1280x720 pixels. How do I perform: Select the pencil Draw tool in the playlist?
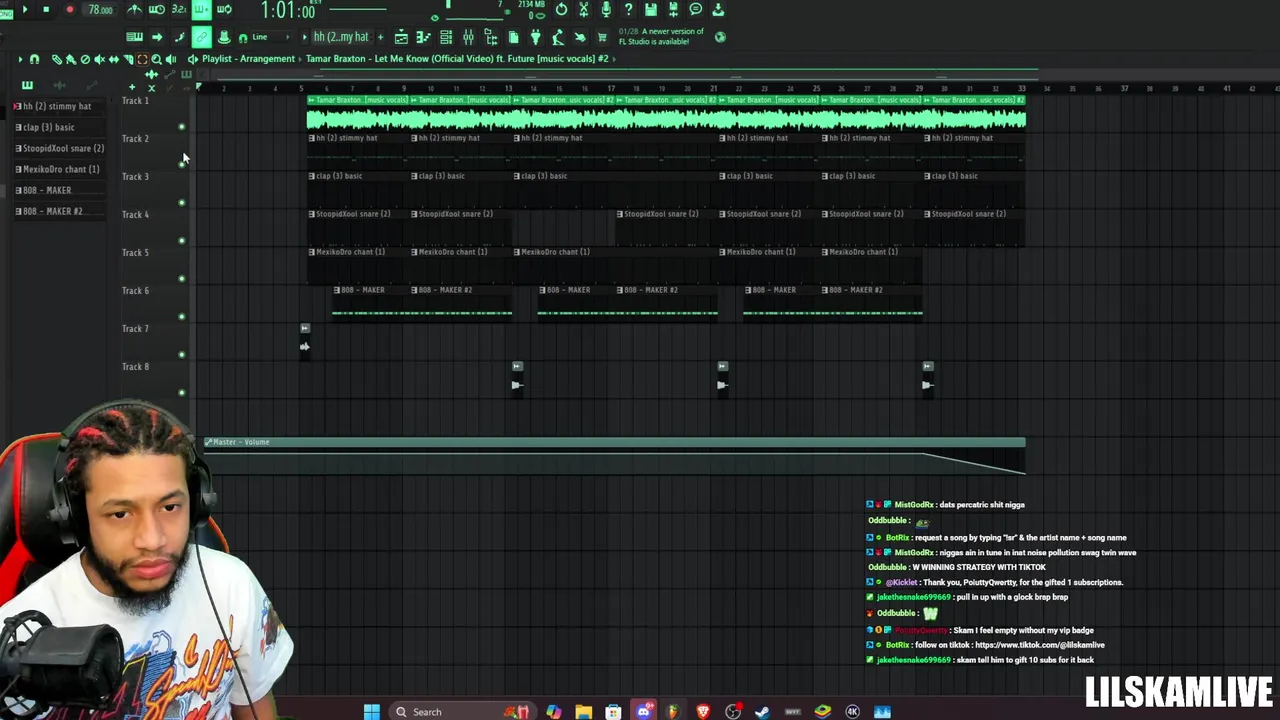point(57,59)
